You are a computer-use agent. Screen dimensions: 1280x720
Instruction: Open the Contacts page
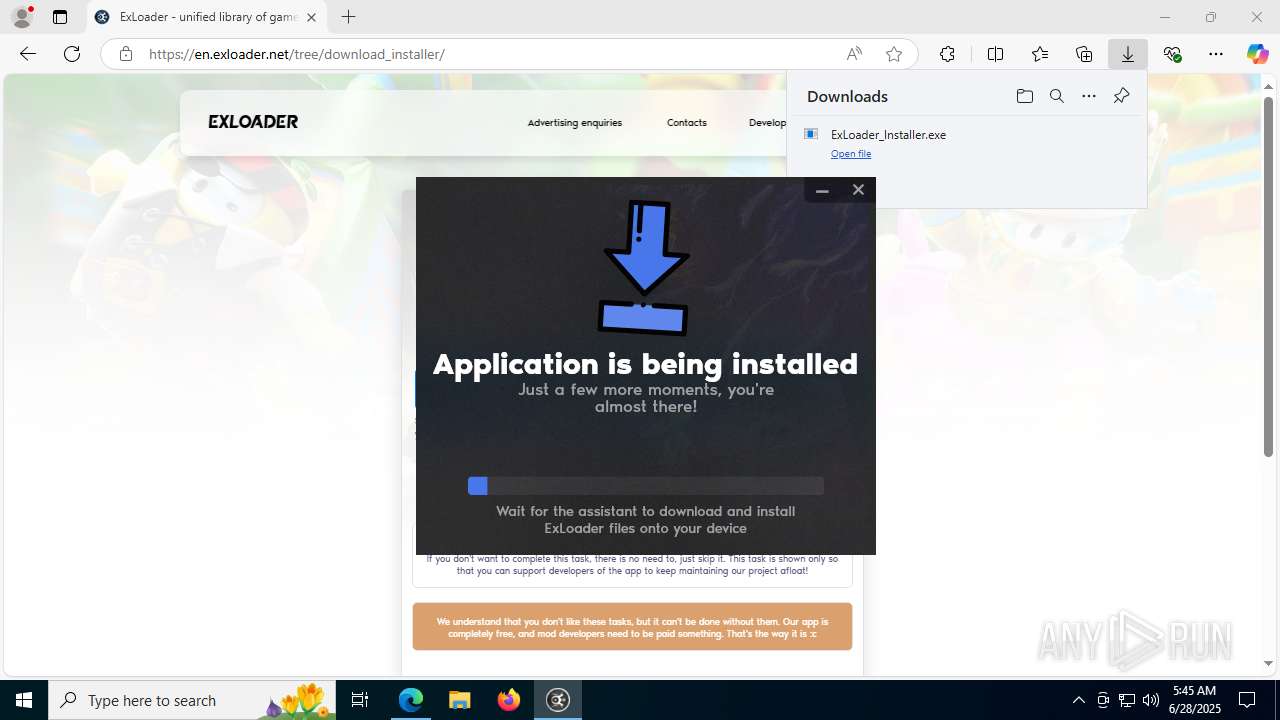(x=687, y=123)
